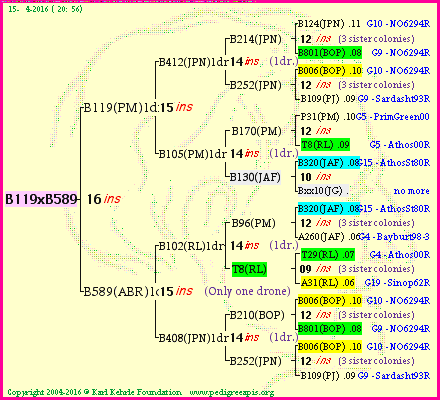Select green B801(BOP) .08 under B214(JPN)

tap(330, 53)
